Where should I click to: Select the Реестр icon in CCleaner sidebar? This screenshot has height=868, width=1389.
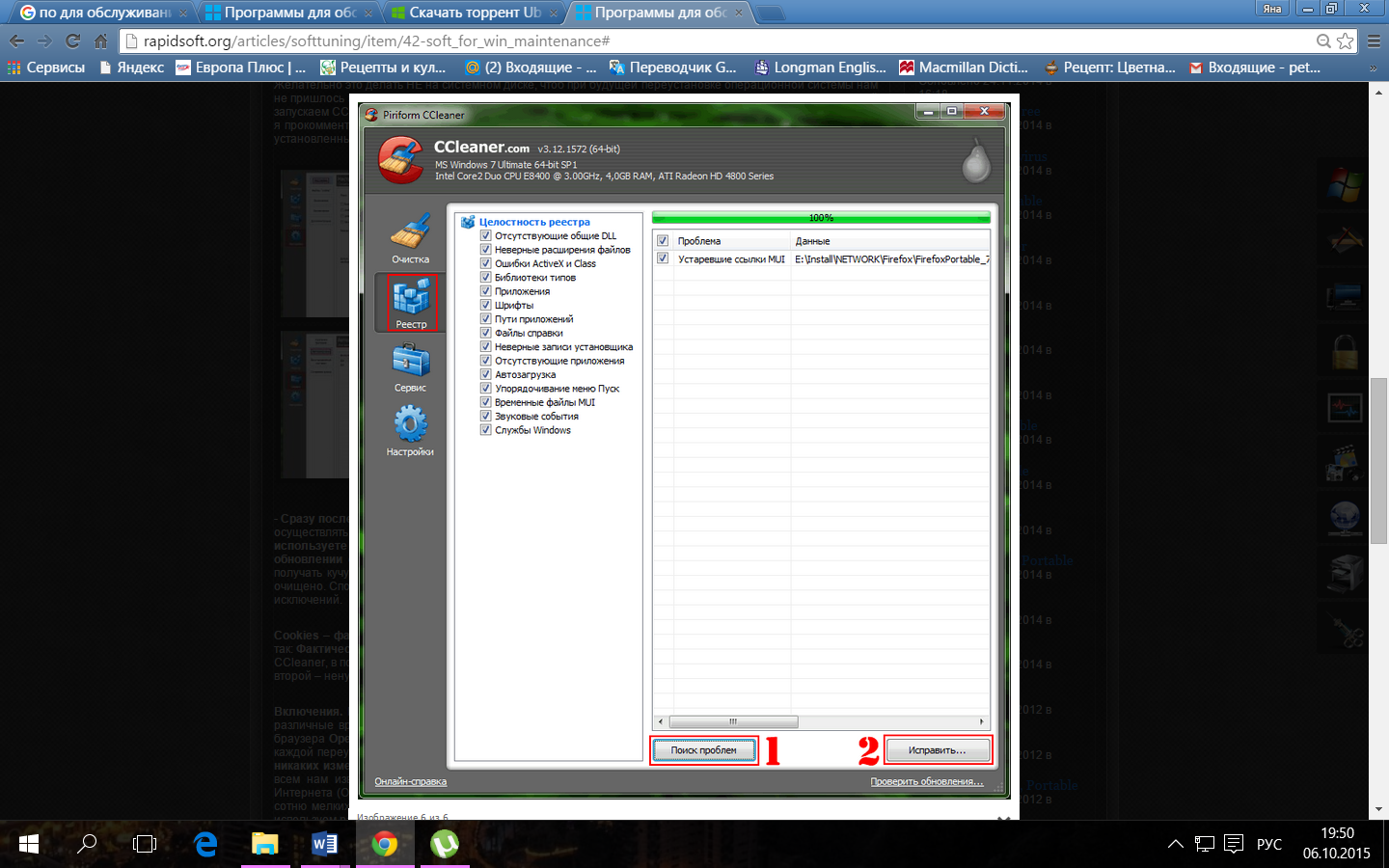[411, 303]
